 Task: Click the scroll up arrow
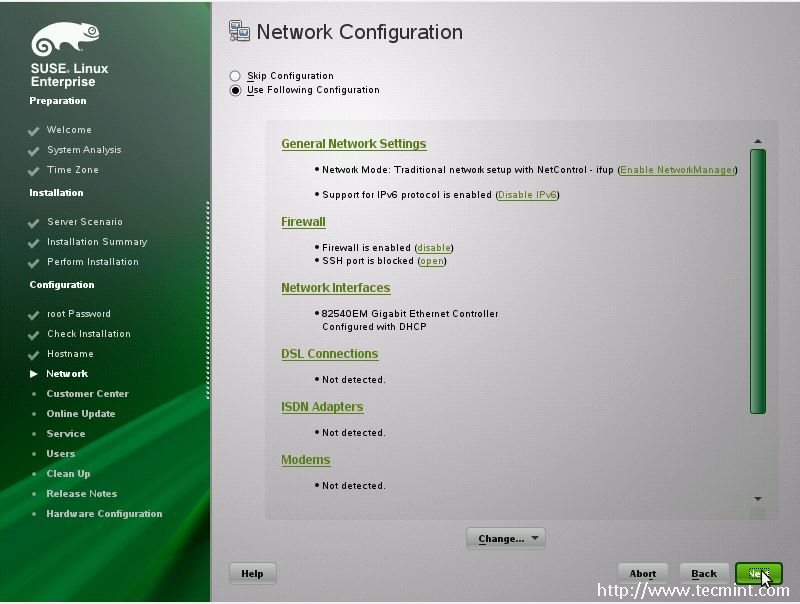(x=758, y=142)
